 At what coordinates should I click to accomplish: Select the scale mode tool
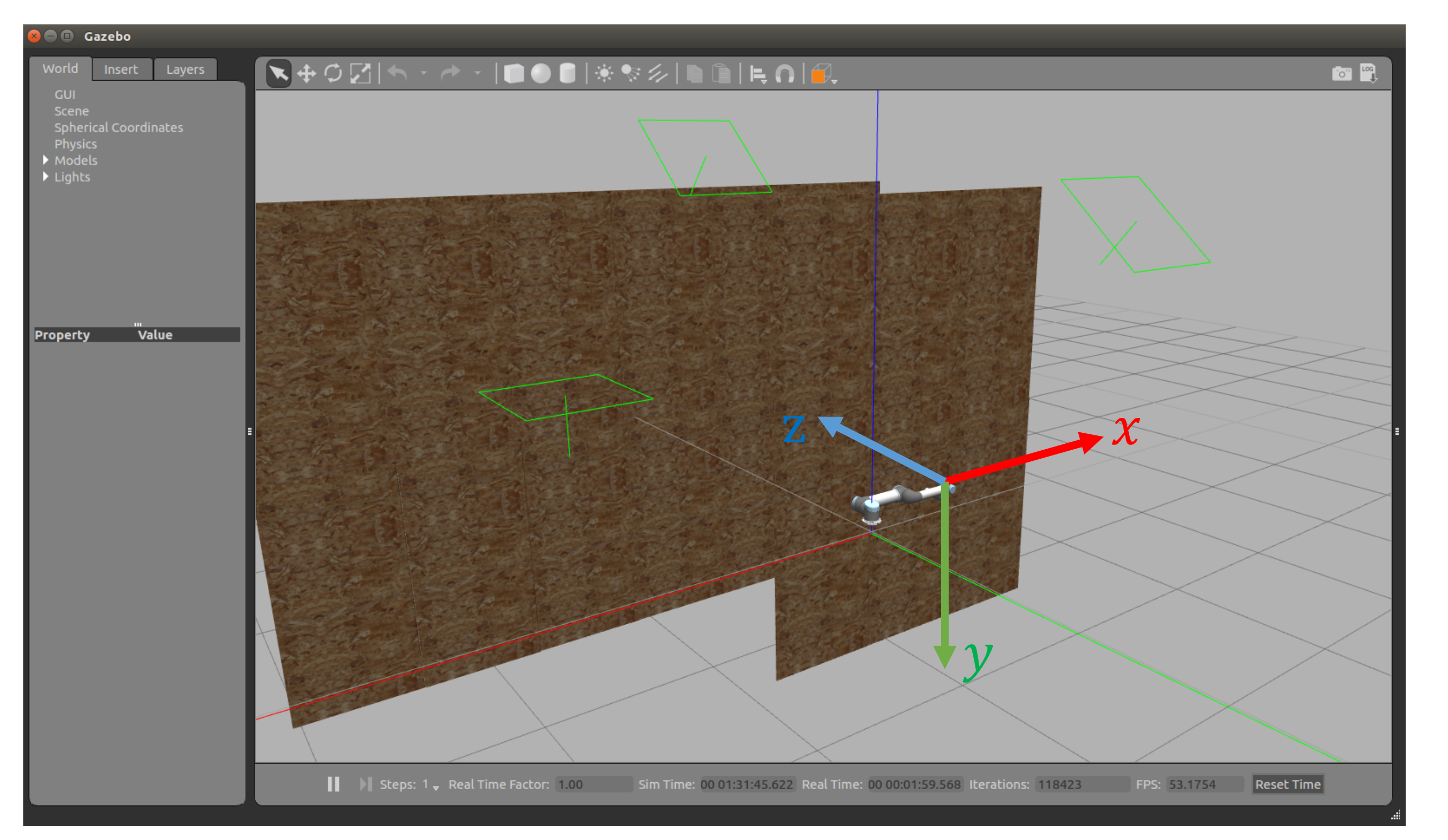coord(360,74)
